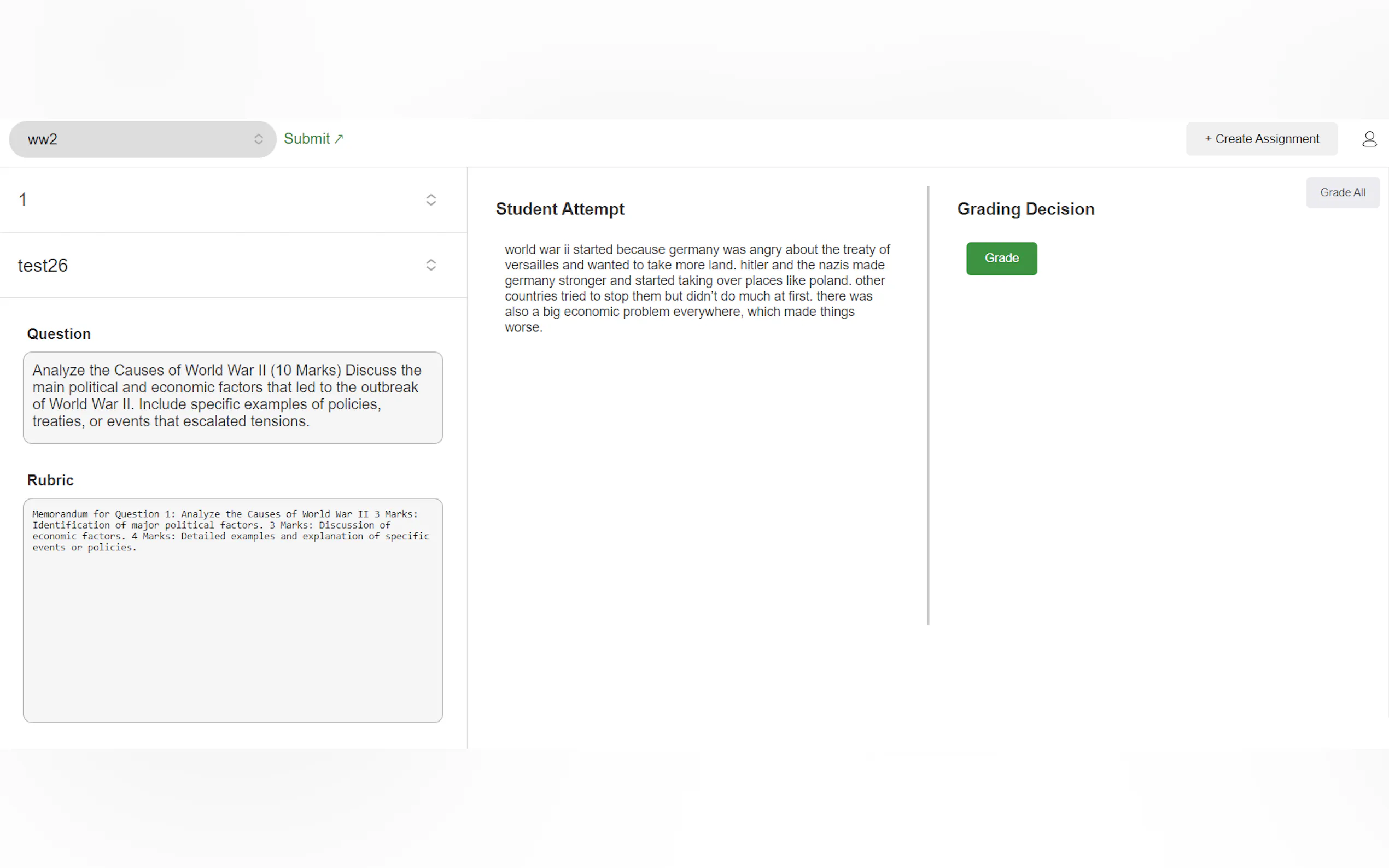This screenshot has width=1389, height=868.
Task: Click the Question section label
Action: (59, 334)
